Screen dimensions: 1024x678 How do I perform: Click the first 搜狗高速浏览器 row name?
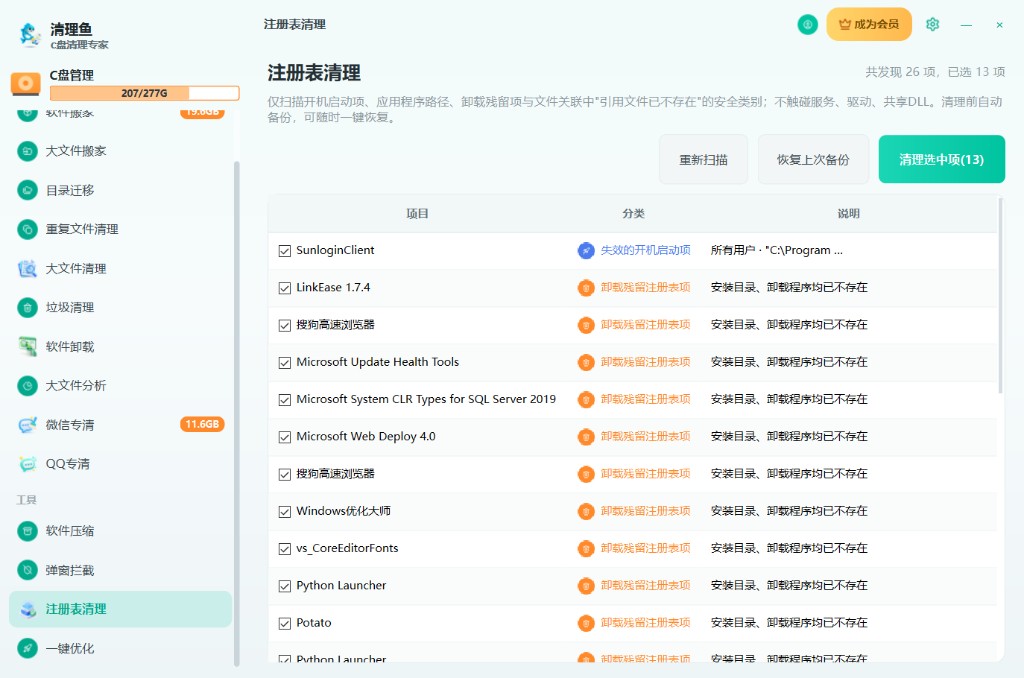pyautogui.click(x=335, y=325)
